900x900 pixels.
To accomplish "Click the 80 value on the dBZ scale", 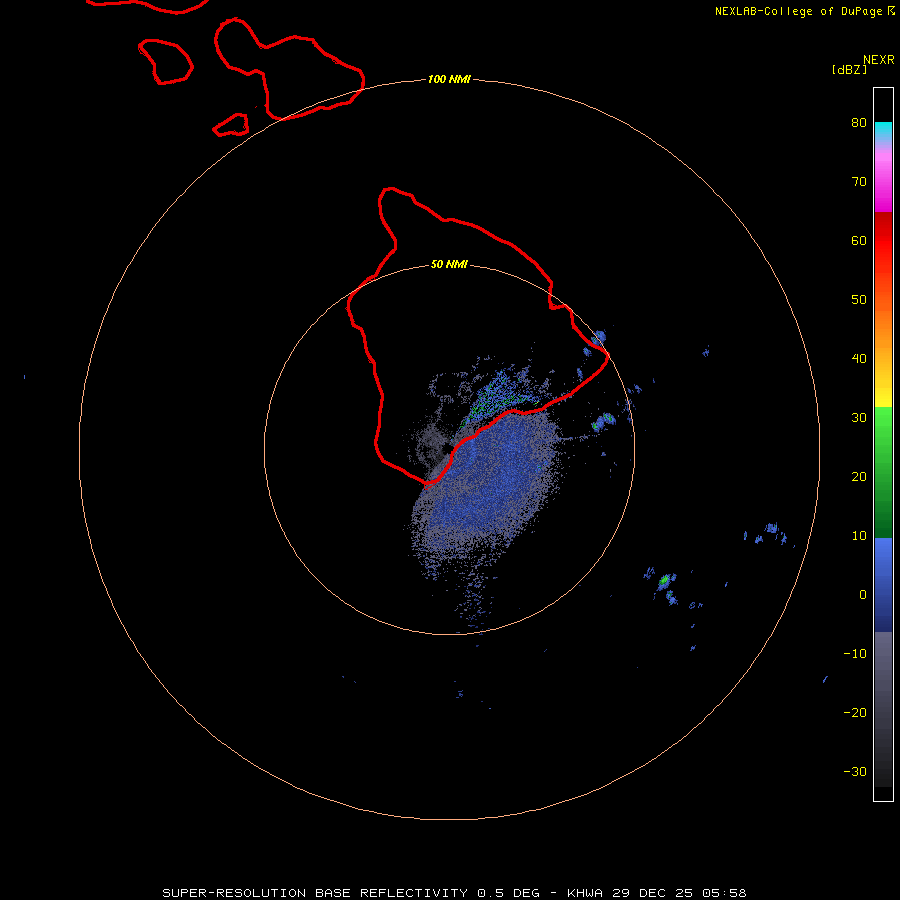I will click(x=859, y=123).
